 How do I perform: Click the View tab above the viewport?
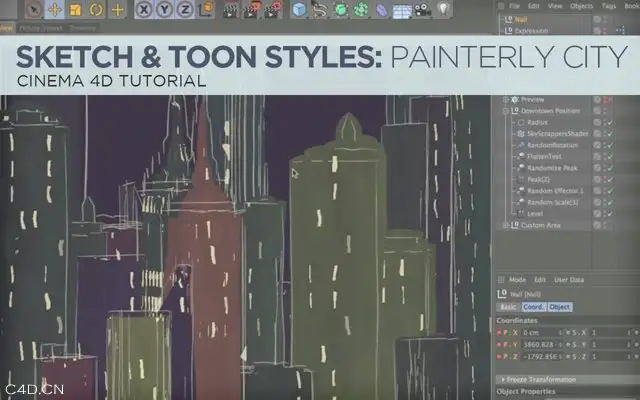(x=6, y=28)
